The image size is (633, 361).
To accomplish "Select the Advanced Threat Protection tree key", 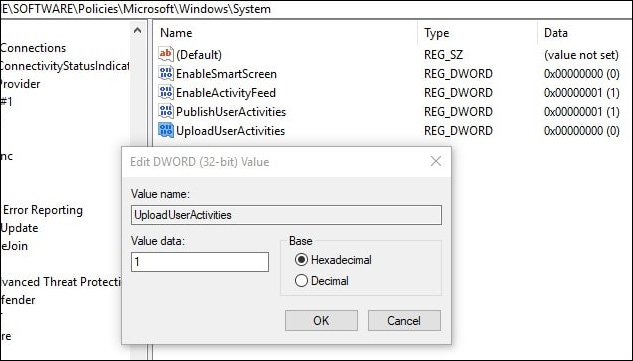I will [x=61, y=282].
